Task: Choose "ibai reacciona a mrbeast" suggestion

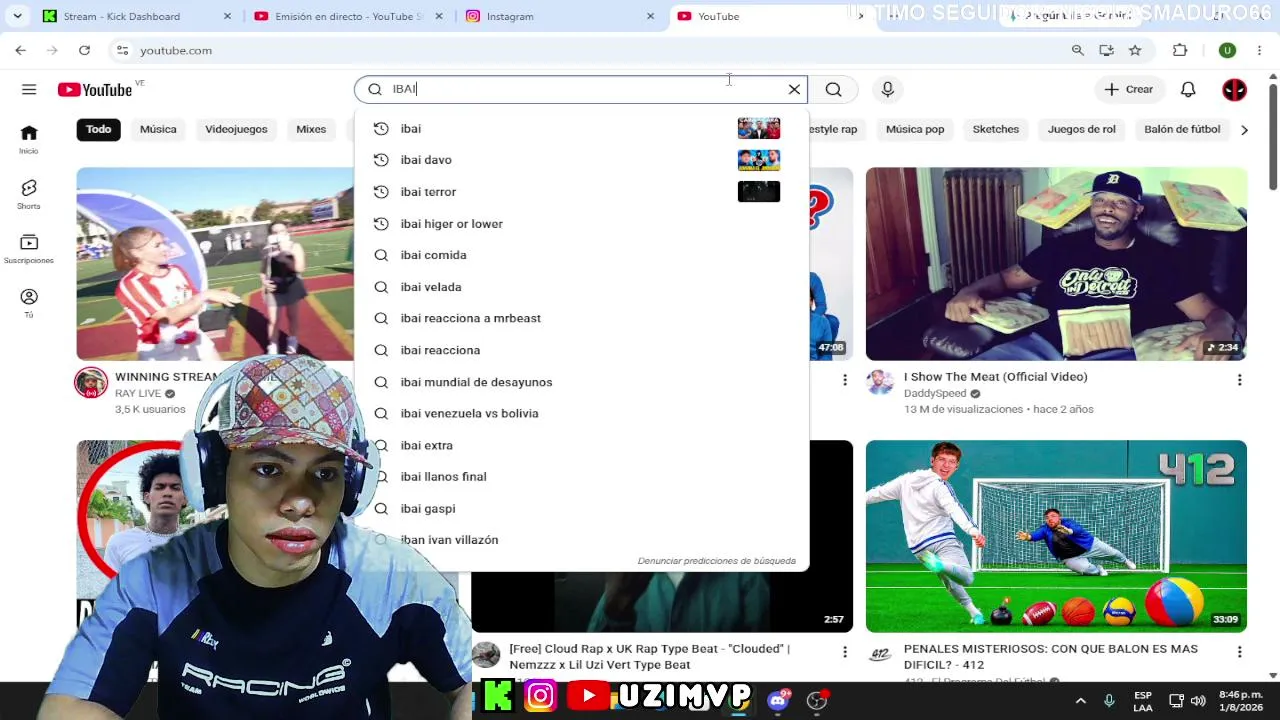Action: tap(580, 318)
